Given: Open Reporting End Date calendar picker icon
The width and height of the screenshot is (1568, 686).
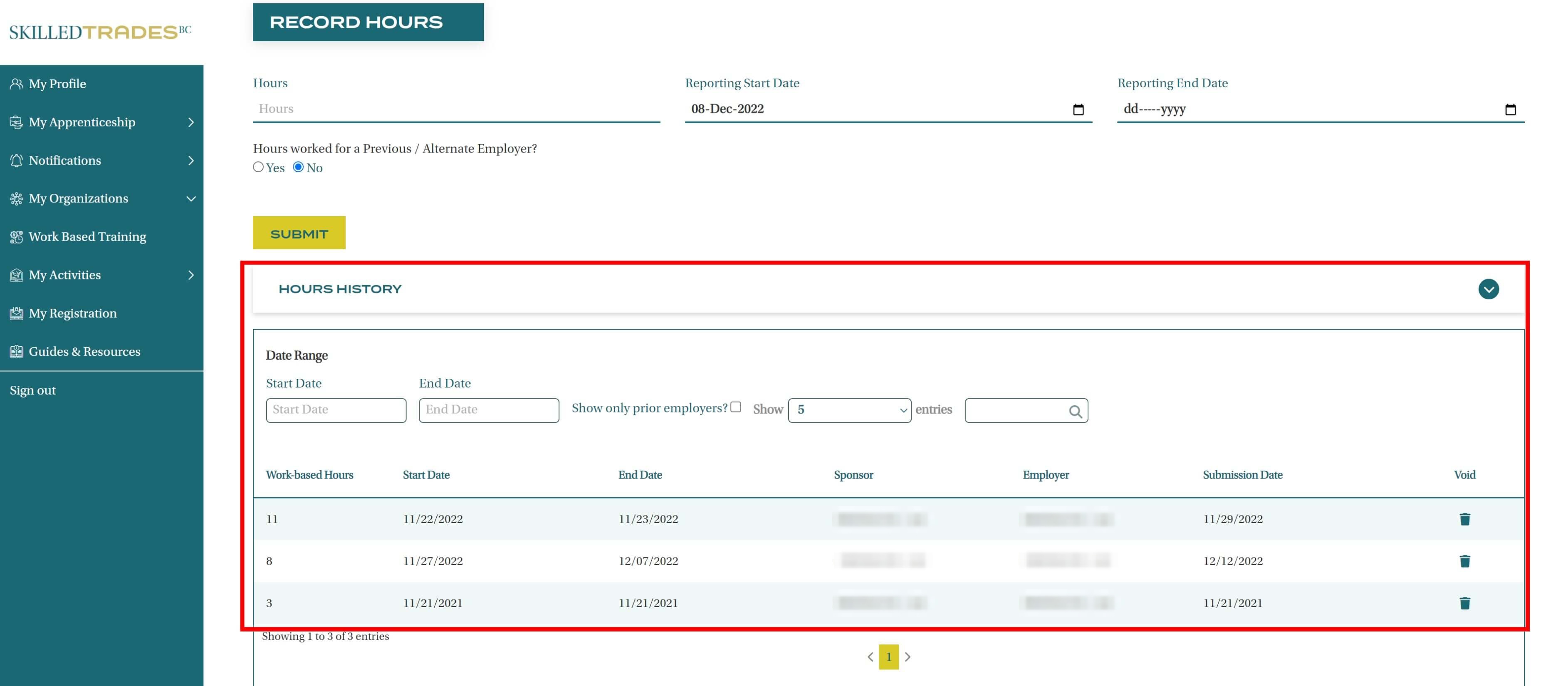Looking at the screenshot, I should click(x=1510, y=110).
